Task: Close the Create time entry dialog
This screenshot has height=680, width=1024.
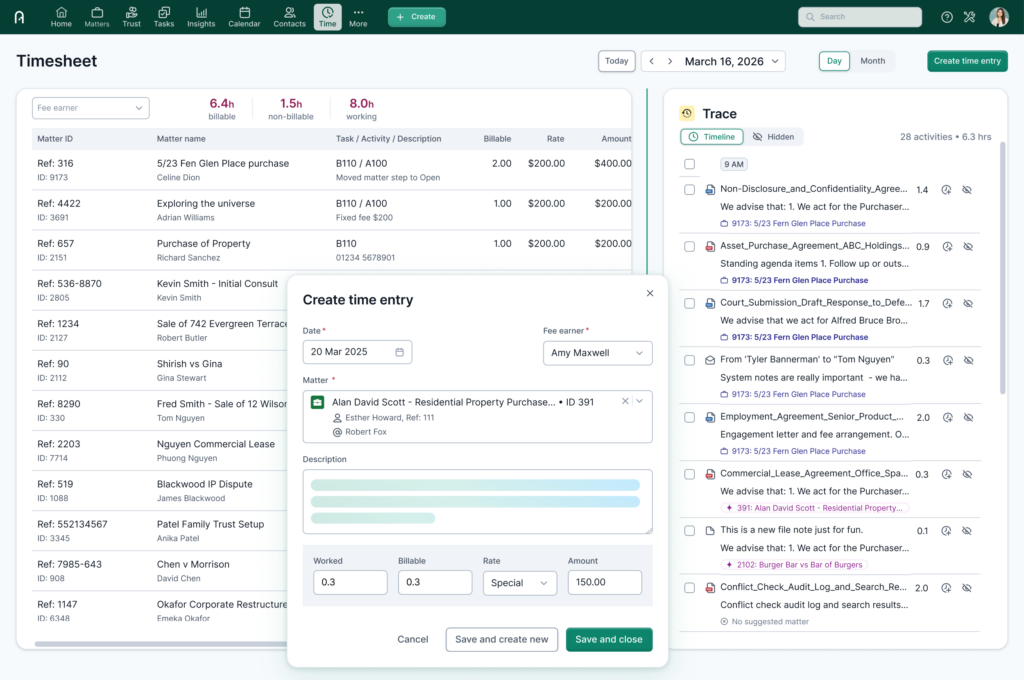Action: [x=650, y=293]
